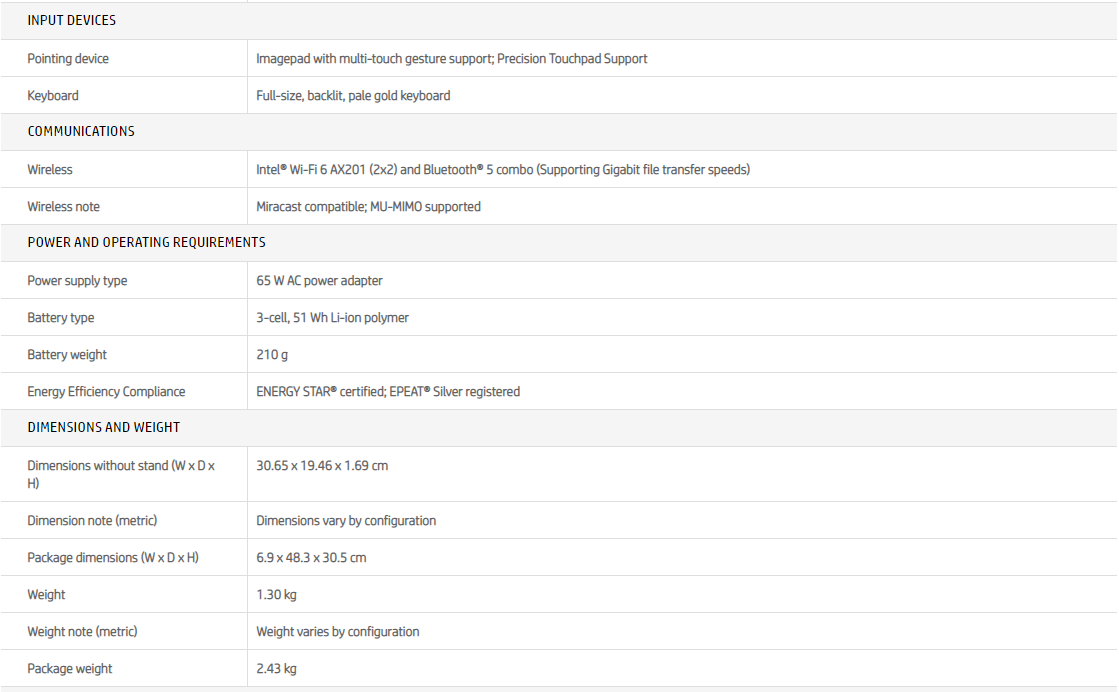Click the 3-cell 51 Wh battery value
The image size is (1119, 692).
332,318
